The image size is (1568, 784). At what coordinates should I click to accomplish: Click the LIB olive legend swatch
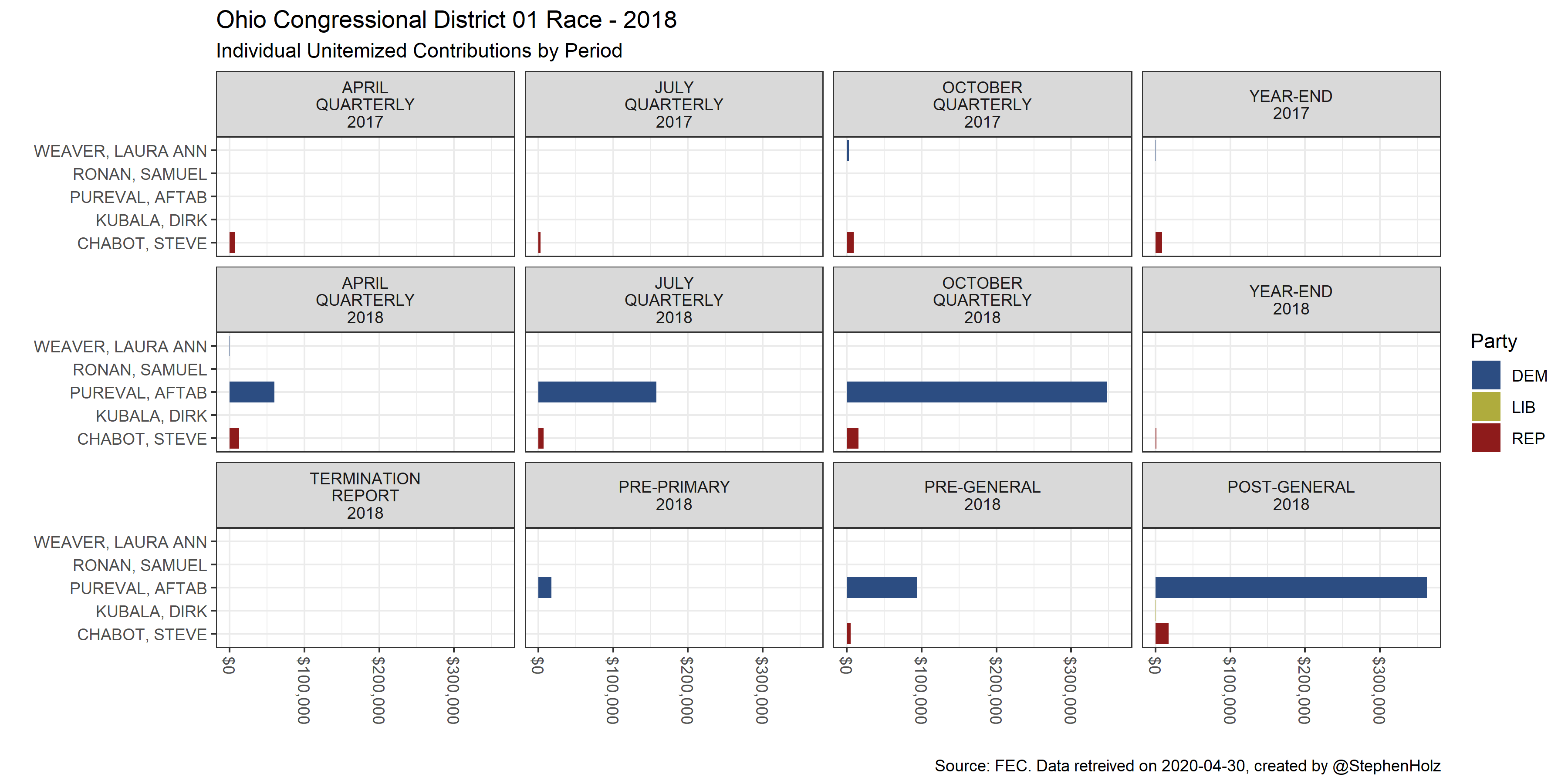1485,407
